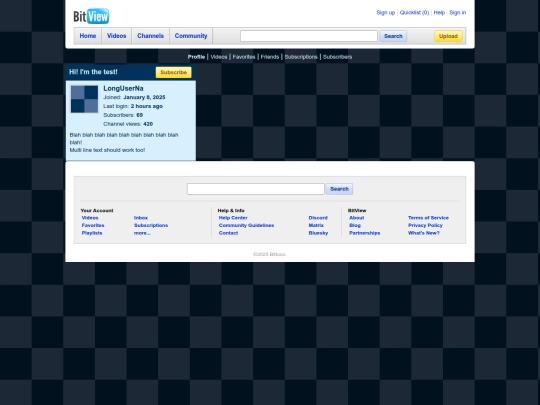
Task: Open the Community navigation tab
Action: [x=191, y=36]
